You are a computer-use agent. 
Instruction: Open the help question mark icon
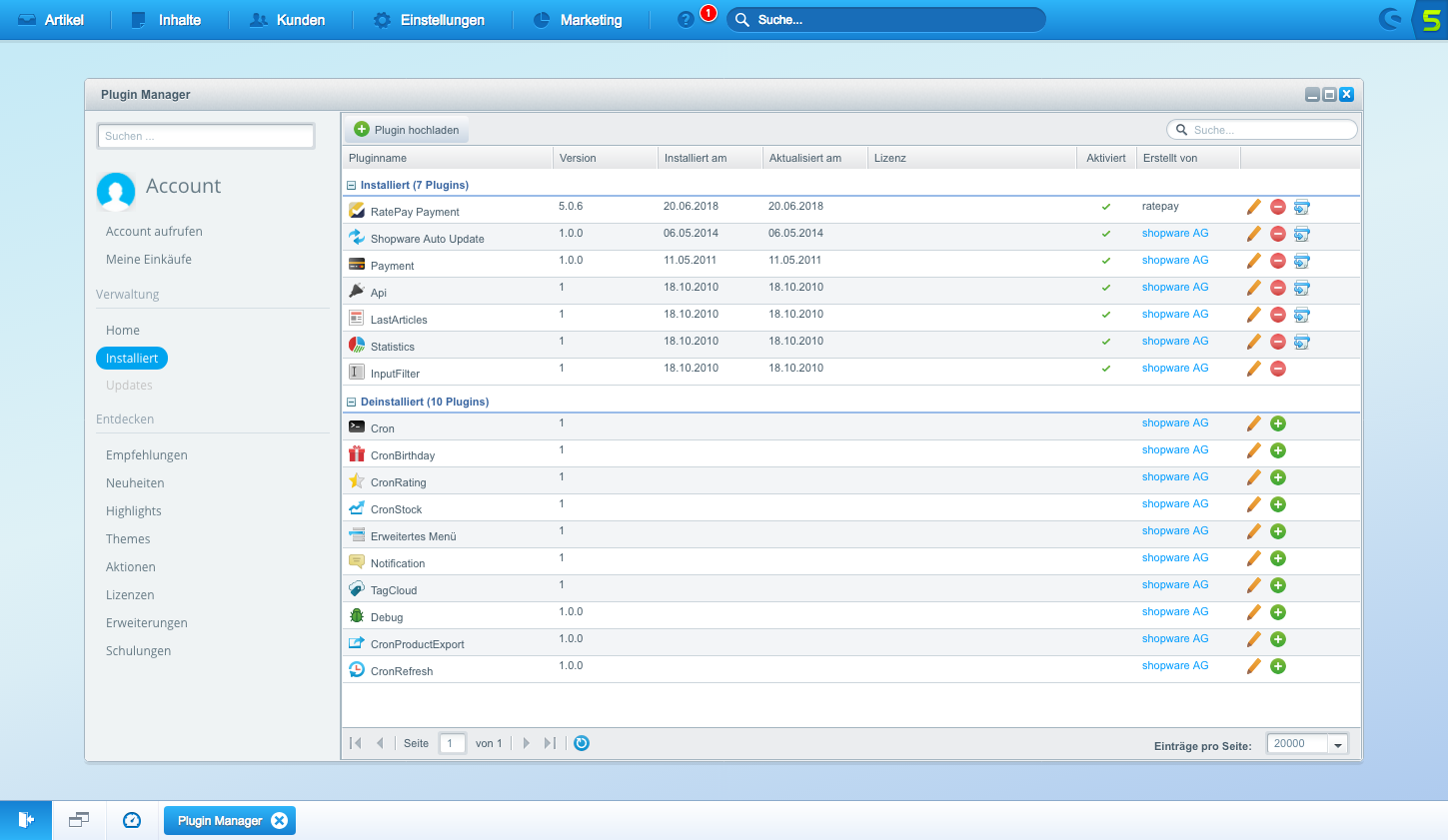point(686,20)
